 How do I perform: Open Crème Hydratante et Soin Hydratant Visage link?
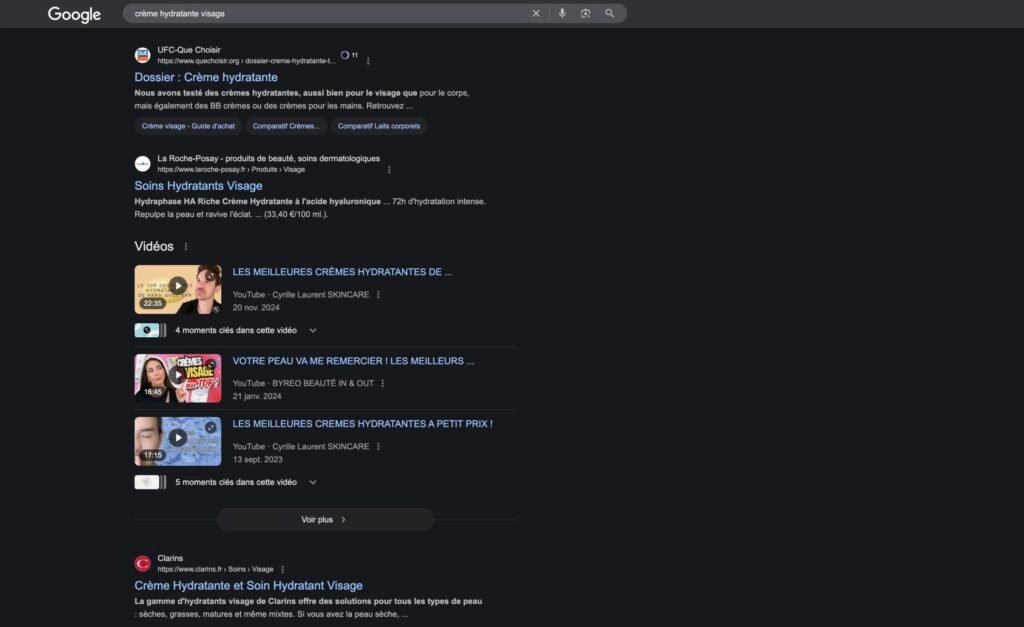click(248, 586)
